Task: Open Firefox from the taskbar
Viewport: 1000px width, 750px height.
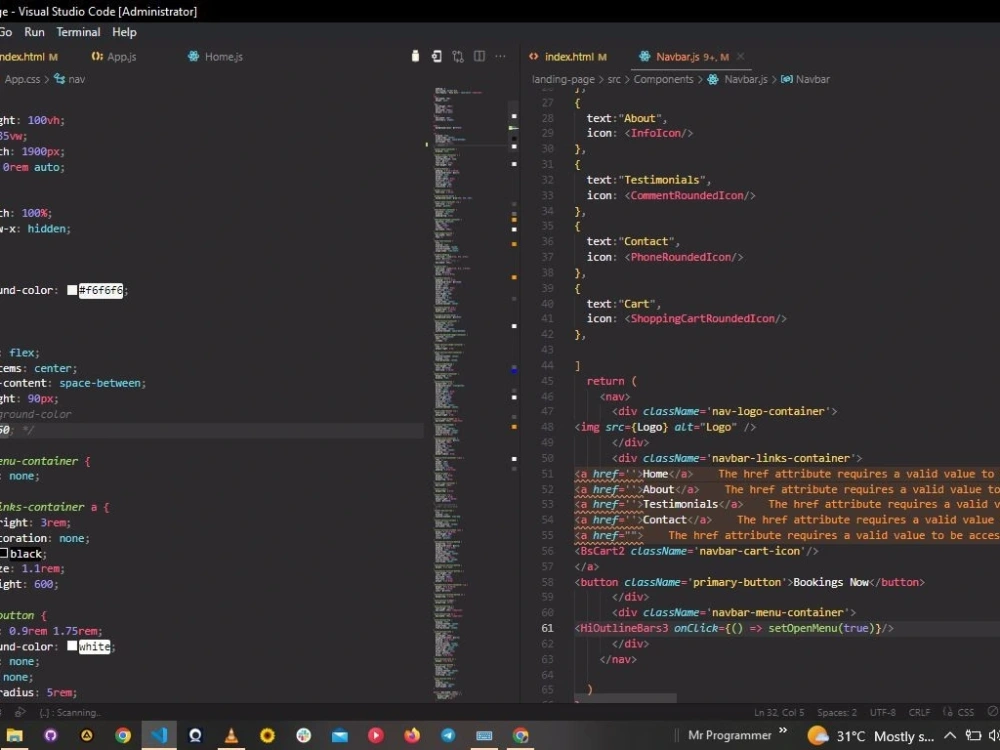Action: pyautogui.click(x=411, y=736)
